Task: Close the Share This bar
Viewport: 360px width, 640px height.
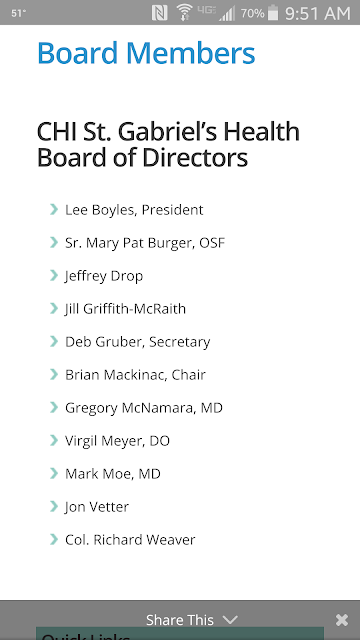Action: pos(342,620)
